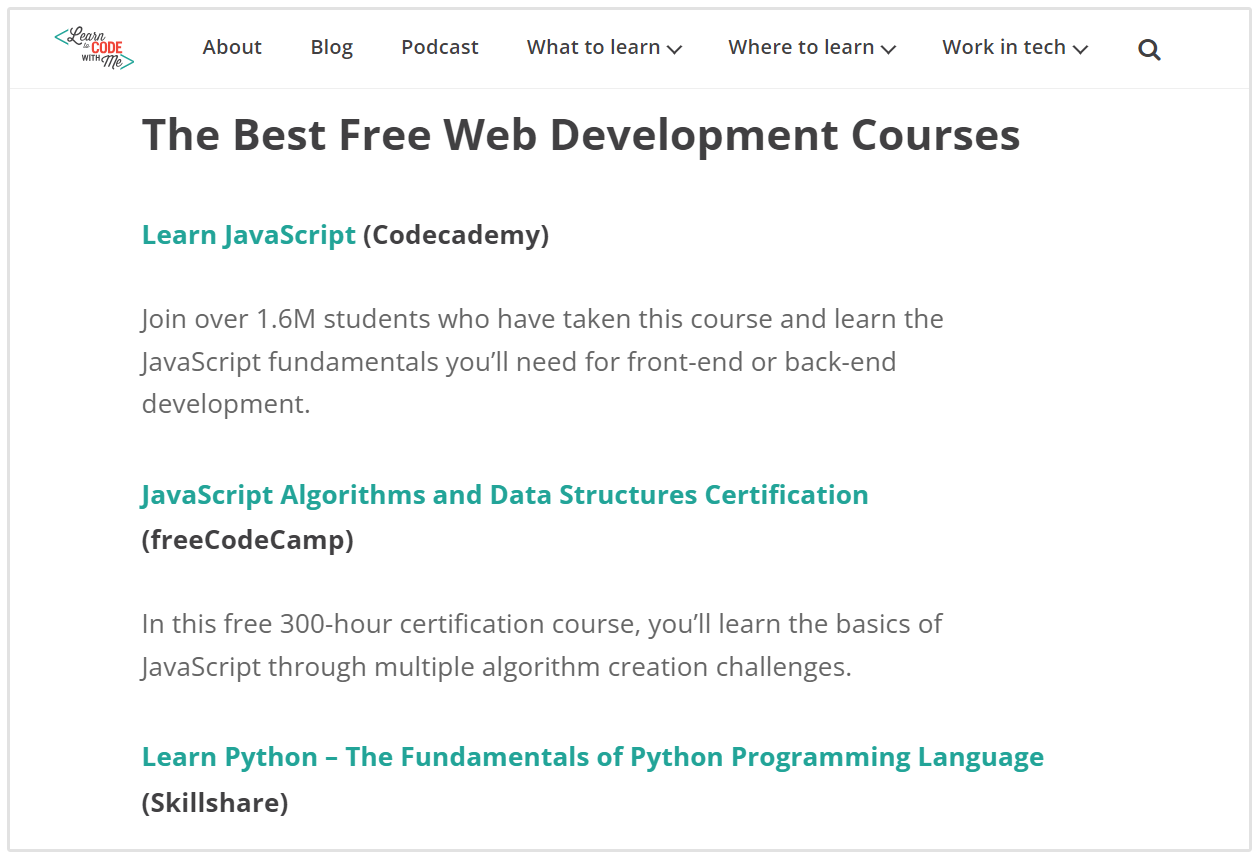Image resolution: width=1260 pixels, height=860 pixels.
Task: Navigate to the Podcast page
Action: coord(439,47)
